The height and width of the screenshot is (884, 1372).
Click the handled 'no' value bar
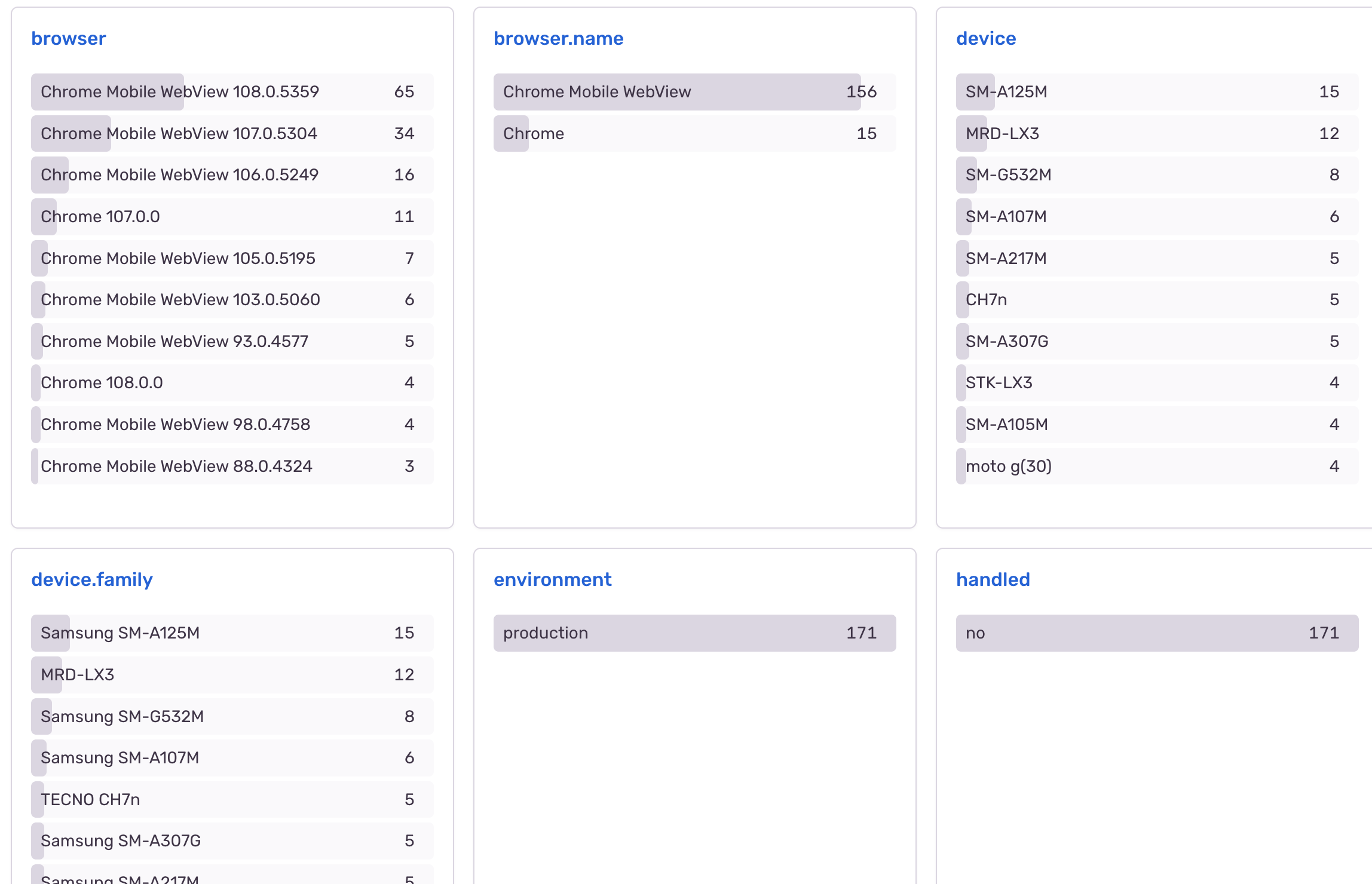point(1156,633)
